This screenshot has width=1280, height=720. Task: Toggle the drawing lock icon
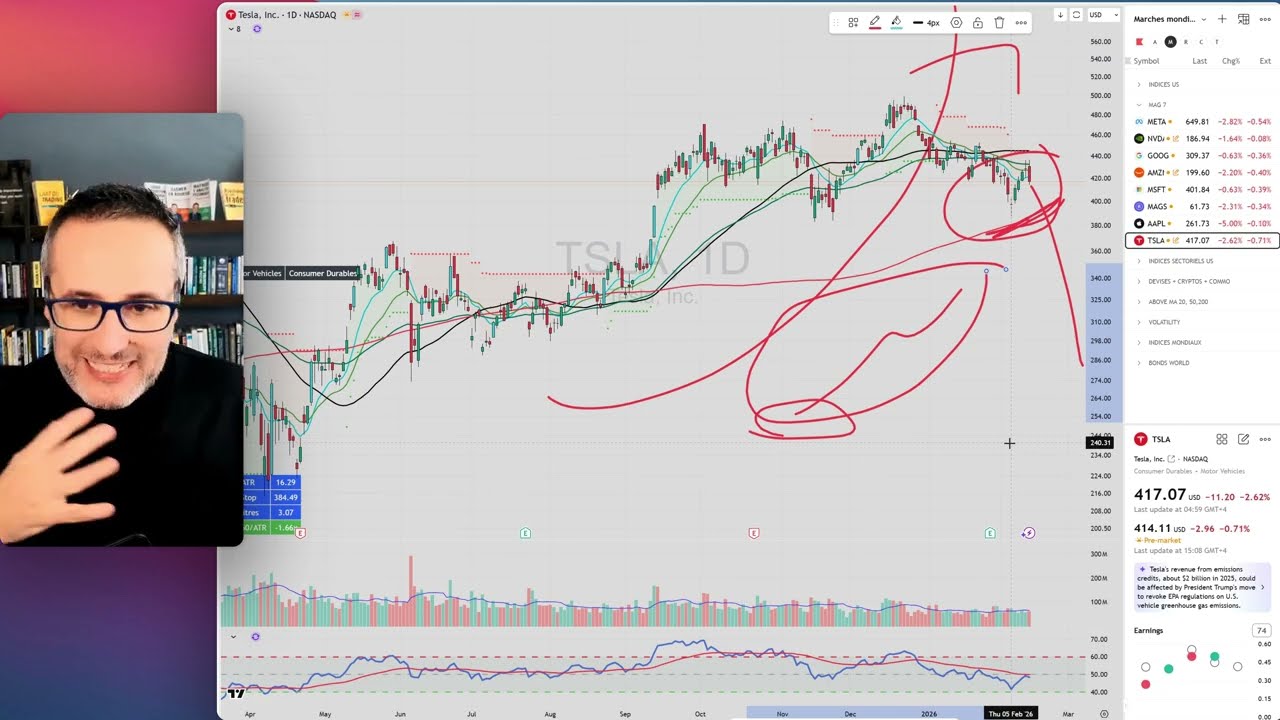977,22
